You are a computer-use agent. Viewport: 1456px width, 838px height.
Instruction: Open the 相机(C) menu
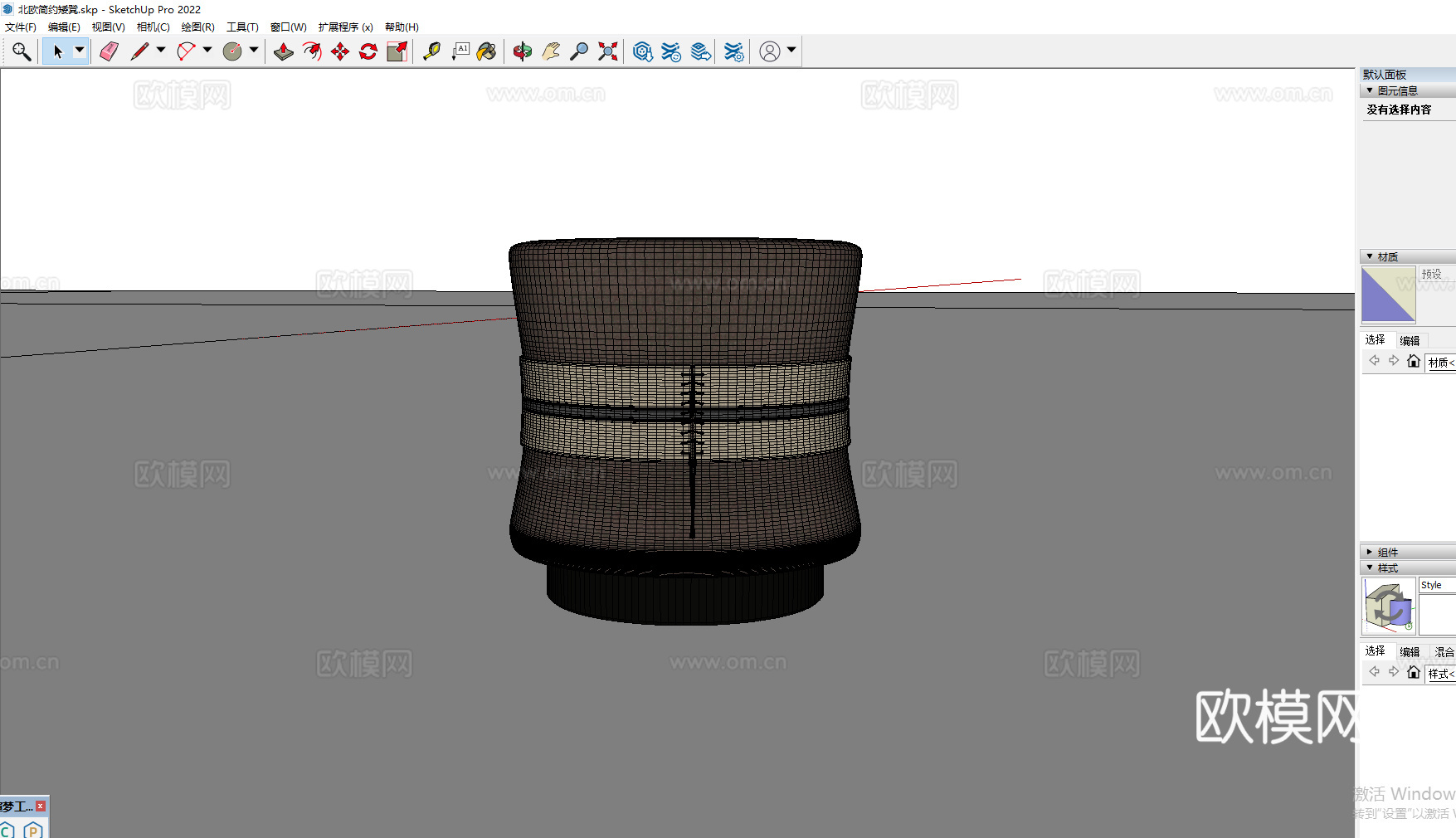point(153,27)
